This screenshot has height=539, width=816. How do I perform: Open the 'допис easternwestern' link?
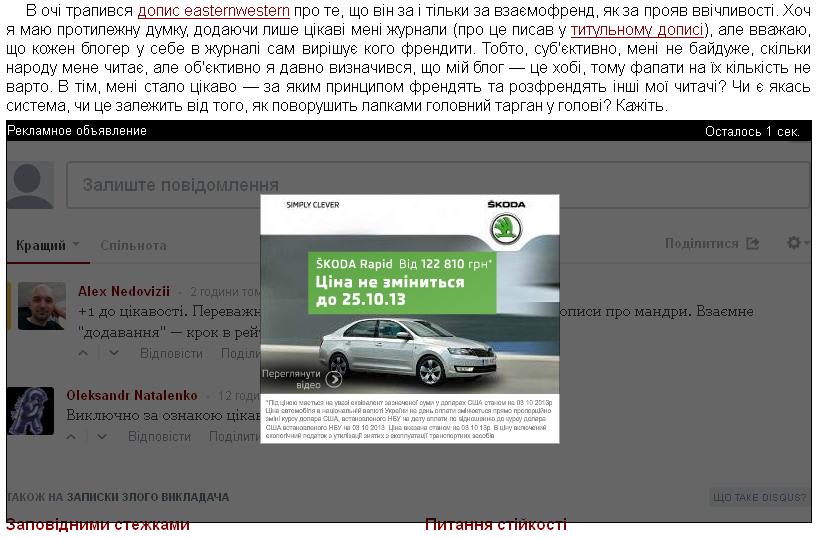pos(213,10)
